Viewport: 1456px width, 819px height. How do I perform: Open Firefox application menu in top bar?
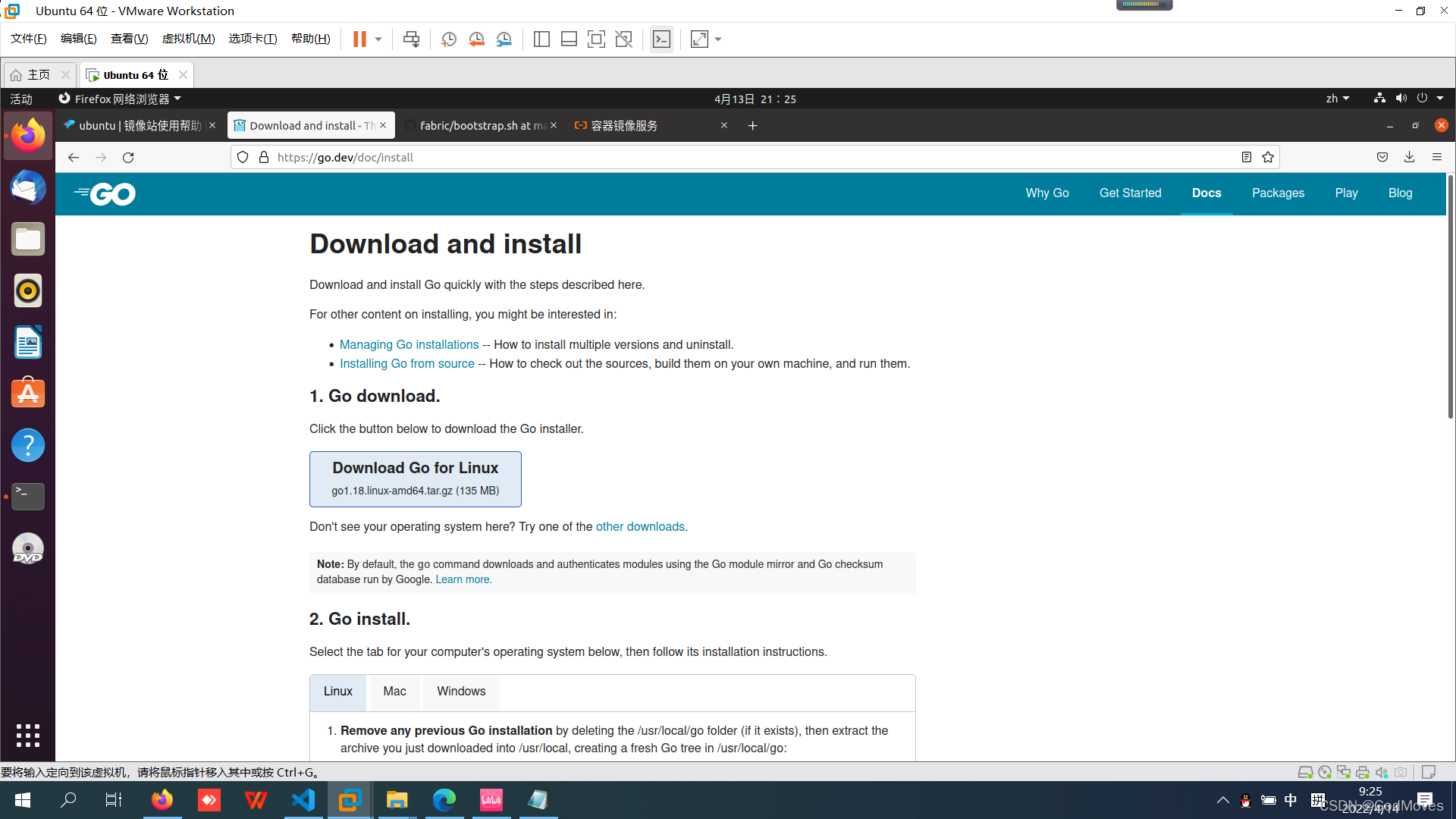tap(120, 99)
